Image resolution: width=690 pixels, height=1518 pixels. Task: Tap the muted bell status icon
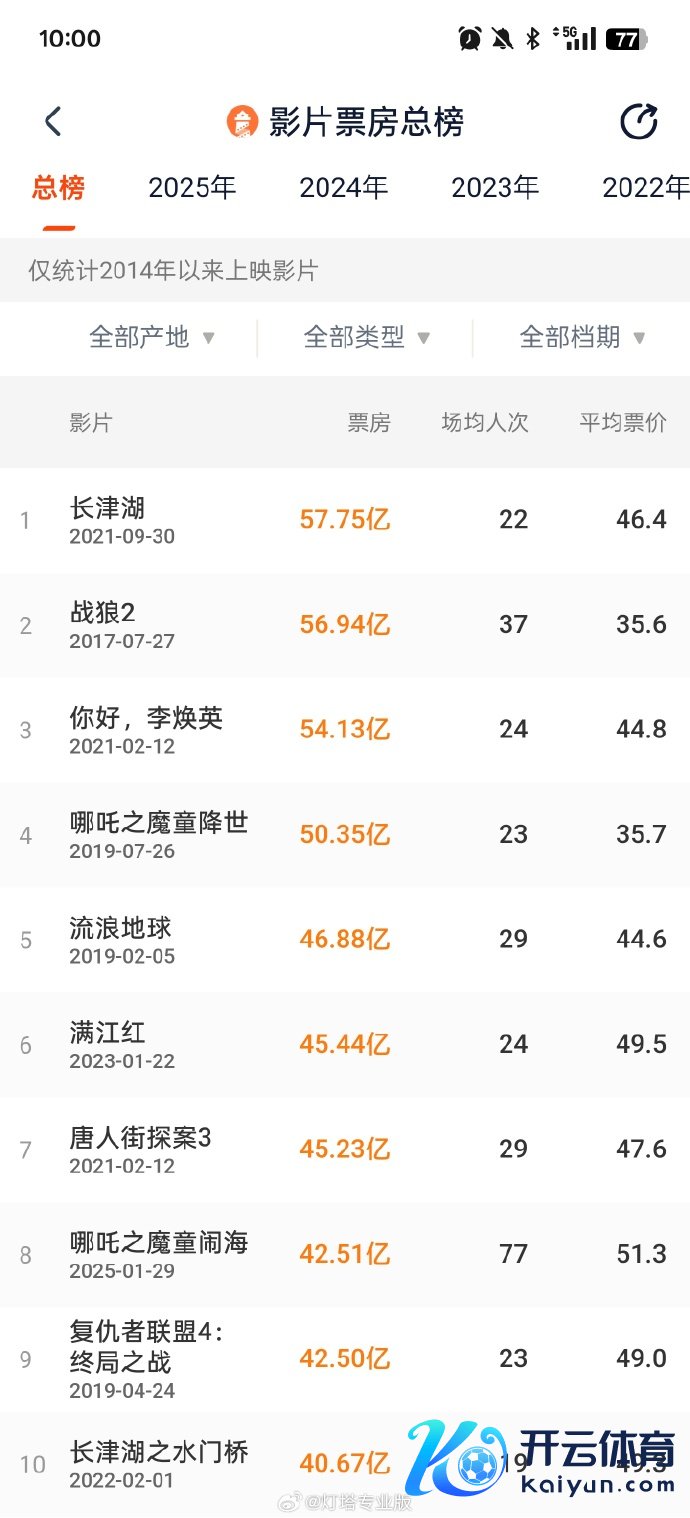click(x=502, y=39)
